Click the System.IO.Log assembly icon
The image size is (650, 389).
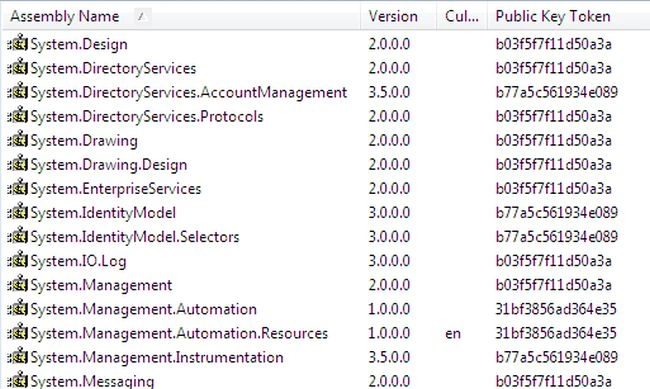coord(18,260)
